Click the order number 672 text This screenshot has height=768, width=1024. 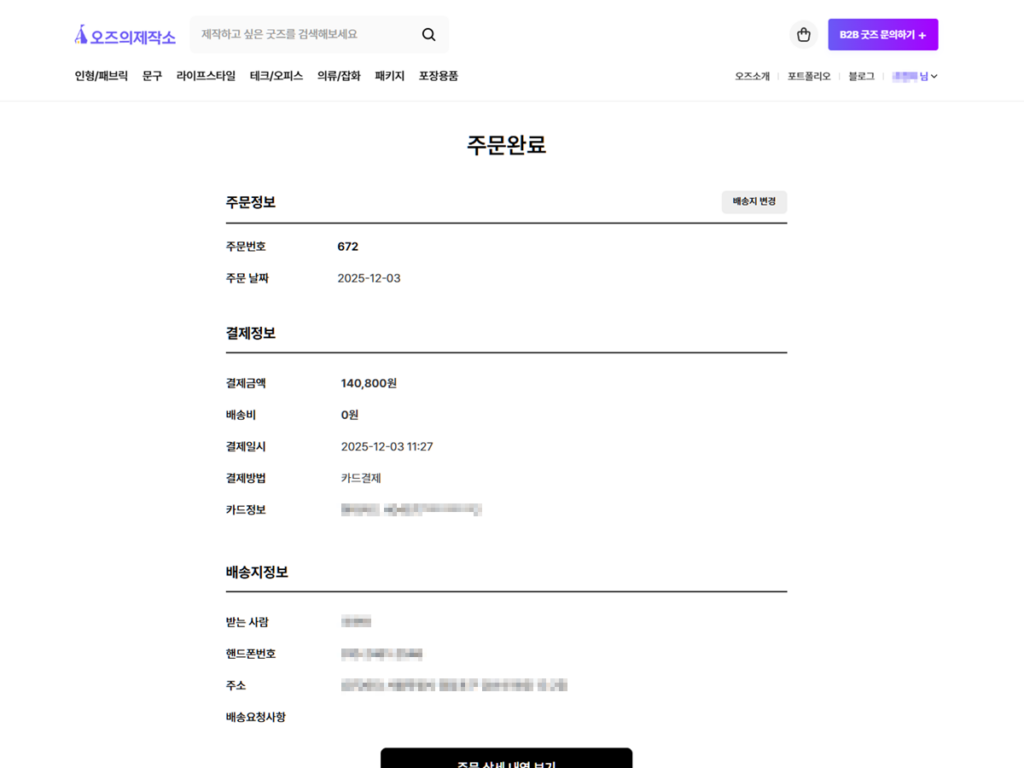(349, 246)
